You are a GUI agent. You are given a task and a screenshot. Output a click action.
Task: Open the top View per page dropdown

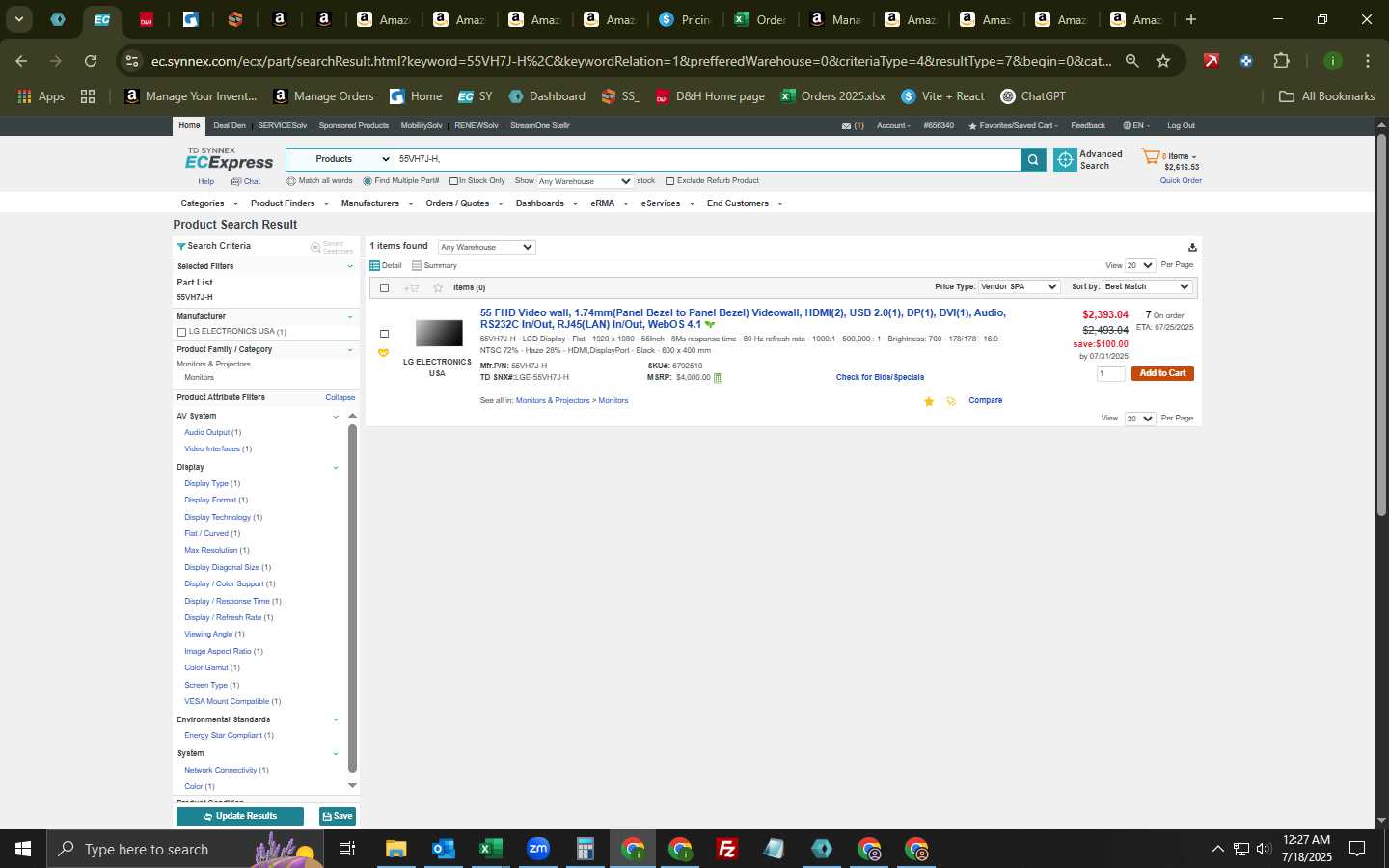[1140, 266]
